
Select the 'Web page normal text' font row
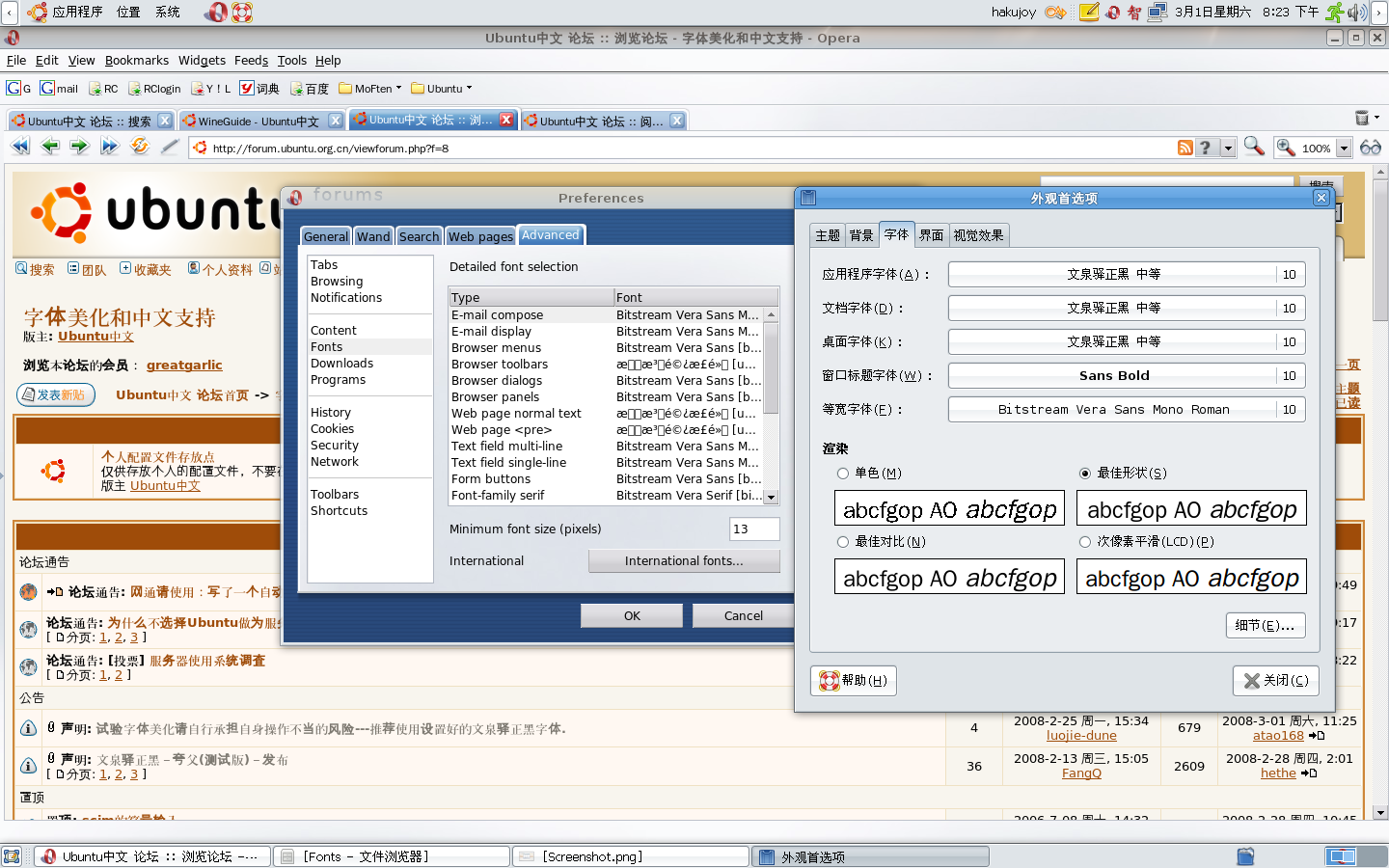606,413
